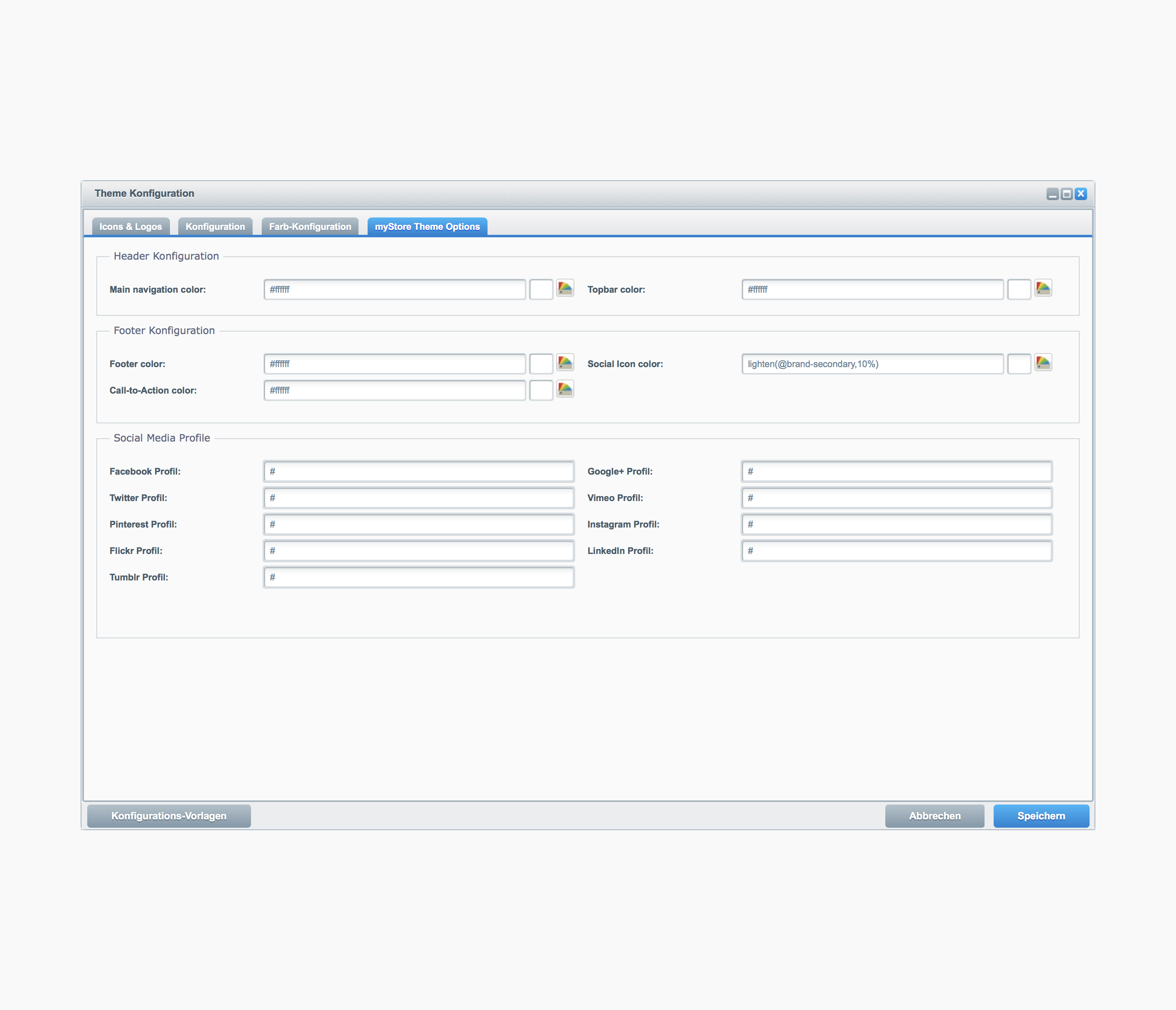Open the Farb-Konfiguration tab

[x=310, y=227]
